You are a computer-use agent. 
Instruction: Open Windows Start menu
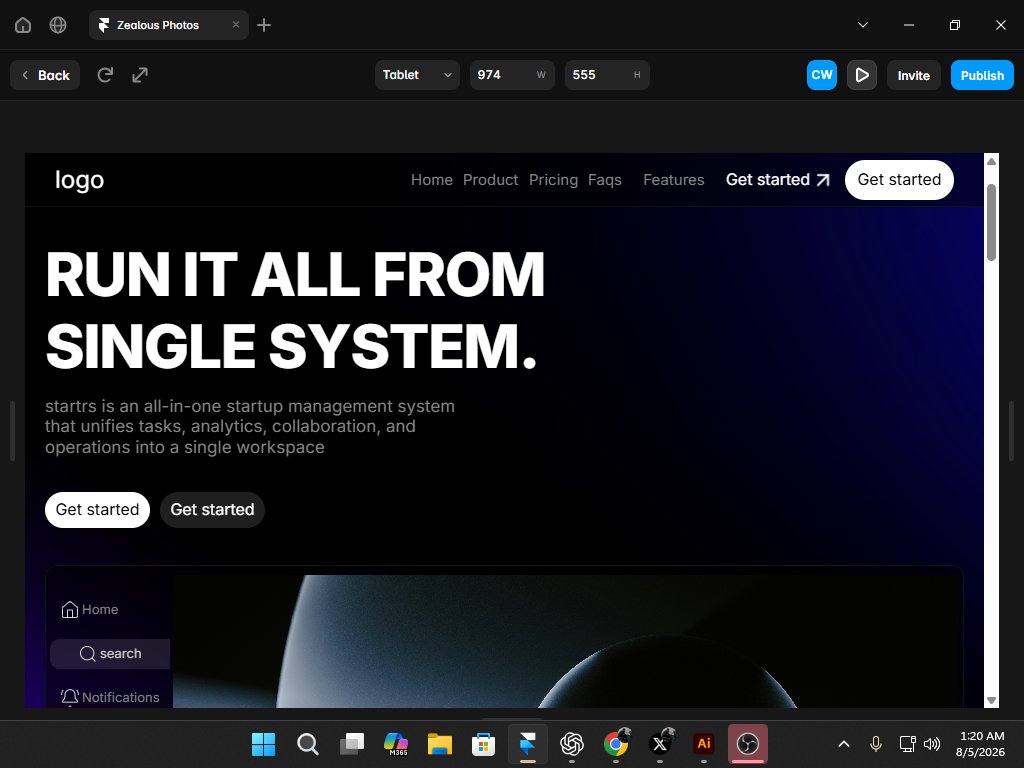click(264, 744)
